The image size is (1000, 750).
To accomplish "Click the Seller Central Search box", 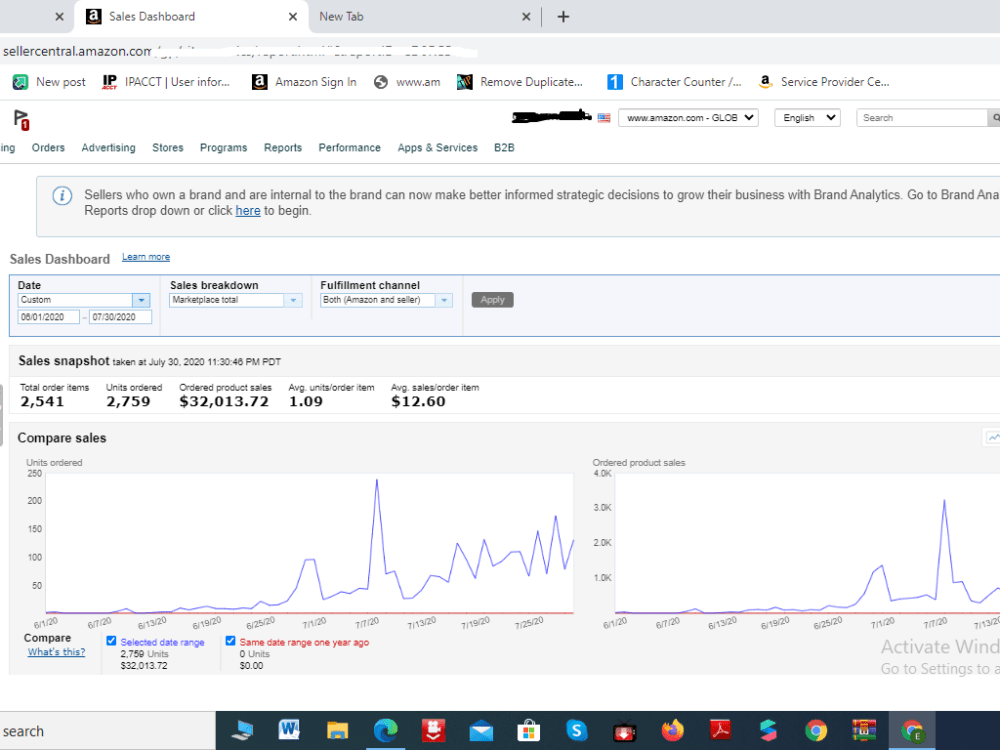I will pyautogui.click(x=922, y=118).
